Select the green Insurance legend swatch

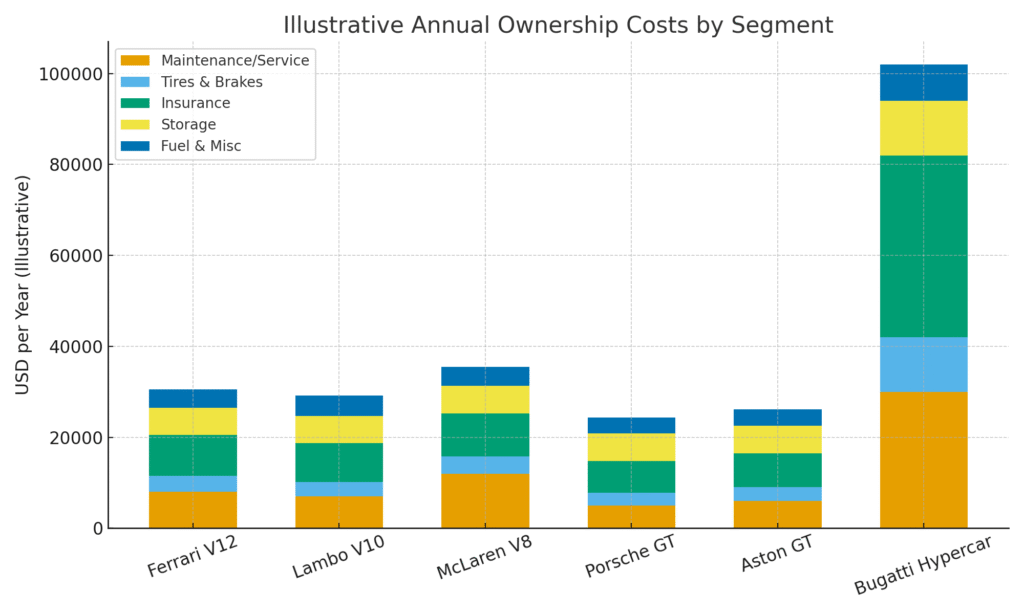[x=135, y=103]
